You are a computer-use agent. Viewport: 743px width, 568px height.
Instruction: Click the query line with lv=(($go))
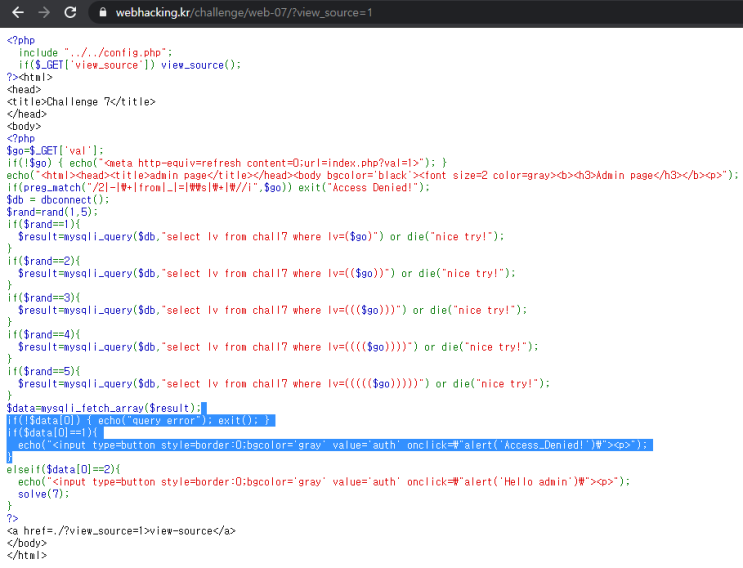pyautogui.click(x=267, y=273)
